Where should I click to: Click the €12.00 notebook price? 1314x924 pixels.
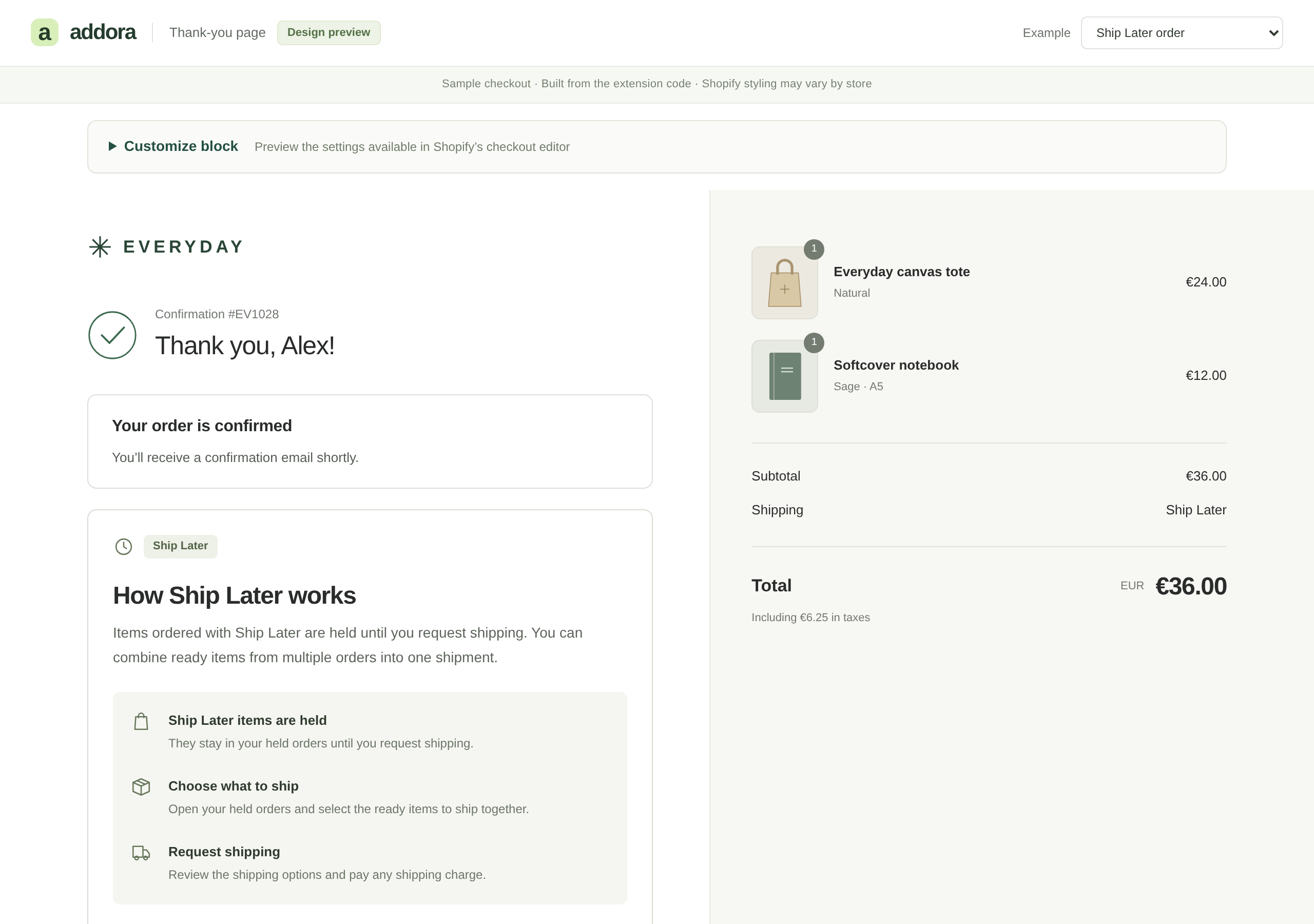(x=1206, y=376)
